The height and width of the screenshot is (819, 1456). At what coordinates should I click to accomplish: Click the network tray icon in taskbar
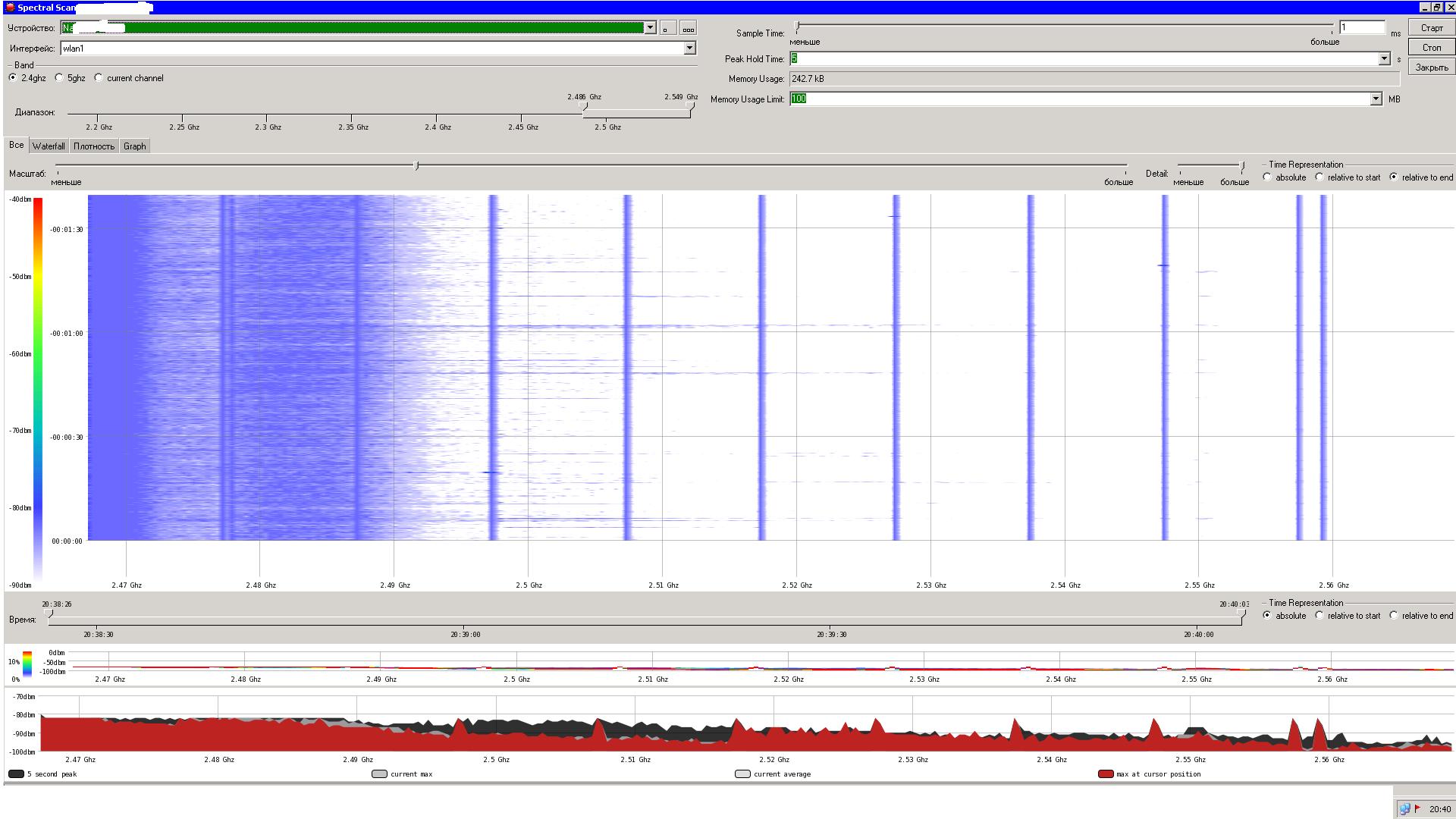coord(1404,808)
